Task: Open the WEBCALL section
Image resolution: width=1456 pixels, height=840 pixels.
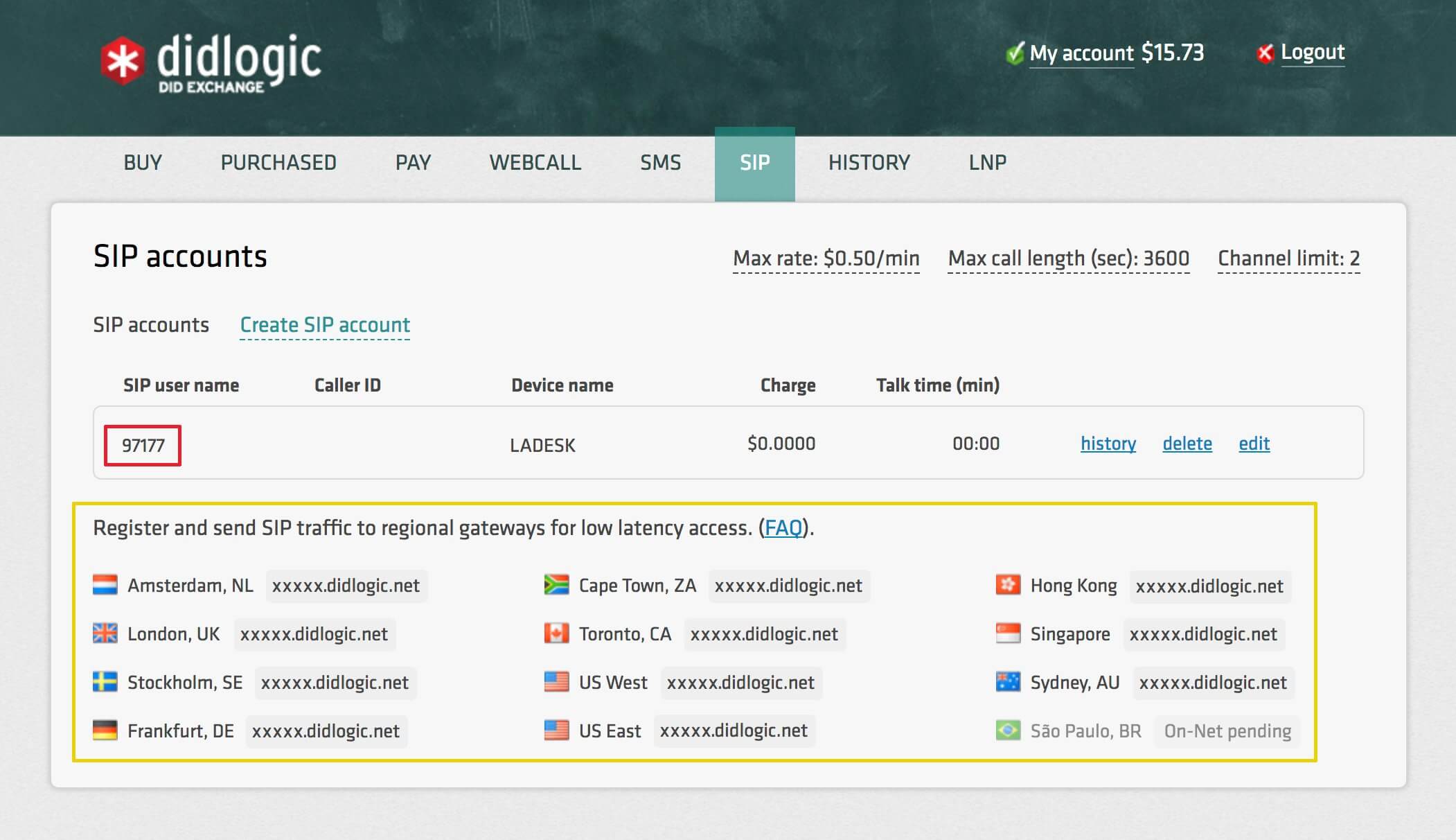Action: pos(535,162)
